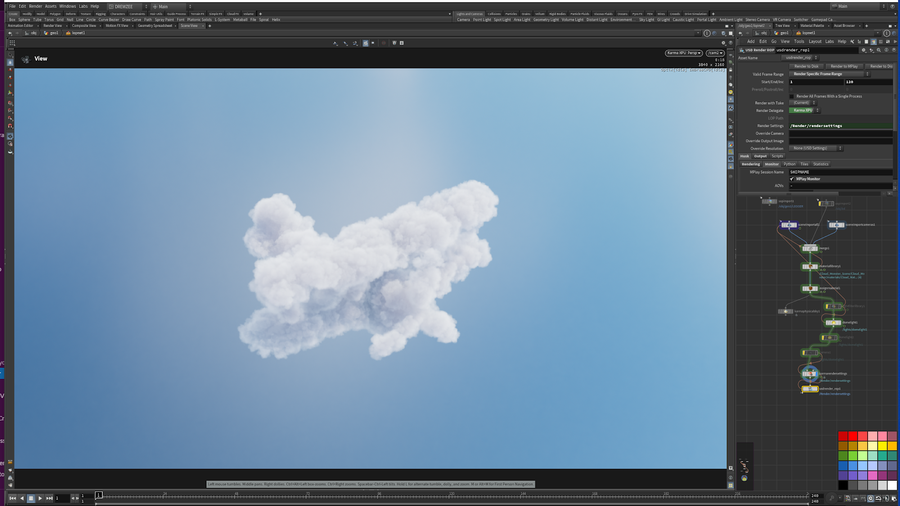This screenshot has width=900, height=506.
Task: Click Render to MPlay button
Action: click(x=844, y=67)
